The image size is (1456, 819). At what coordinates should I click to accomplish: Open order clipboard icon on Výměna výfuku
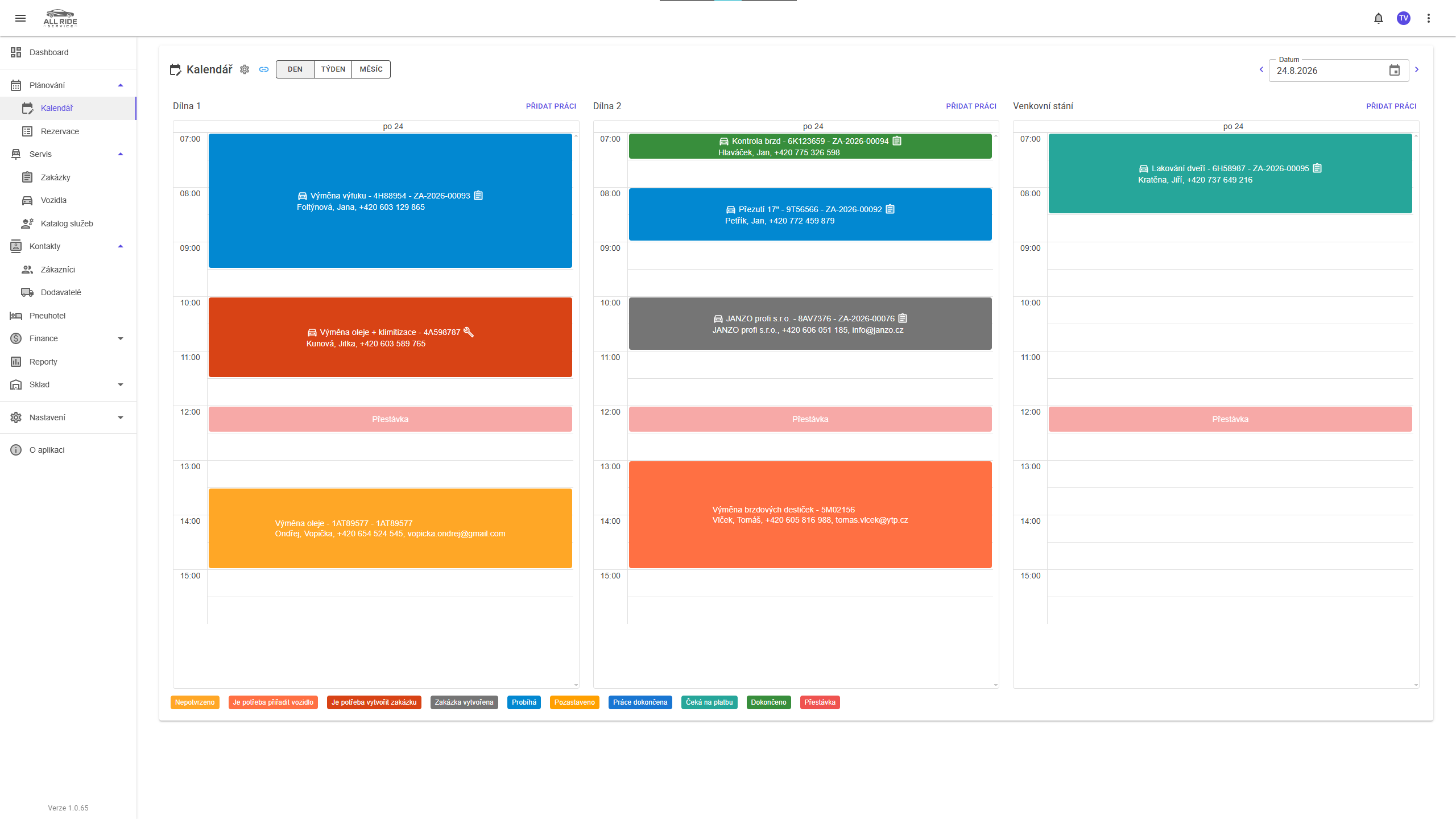point(478,196)
